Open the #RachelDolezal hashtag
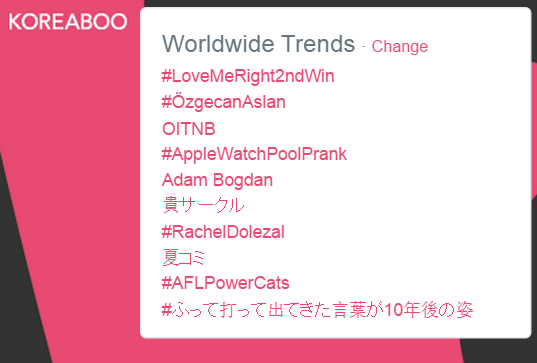This screenshot has height=363, width=537. click(x=223, y=232)
